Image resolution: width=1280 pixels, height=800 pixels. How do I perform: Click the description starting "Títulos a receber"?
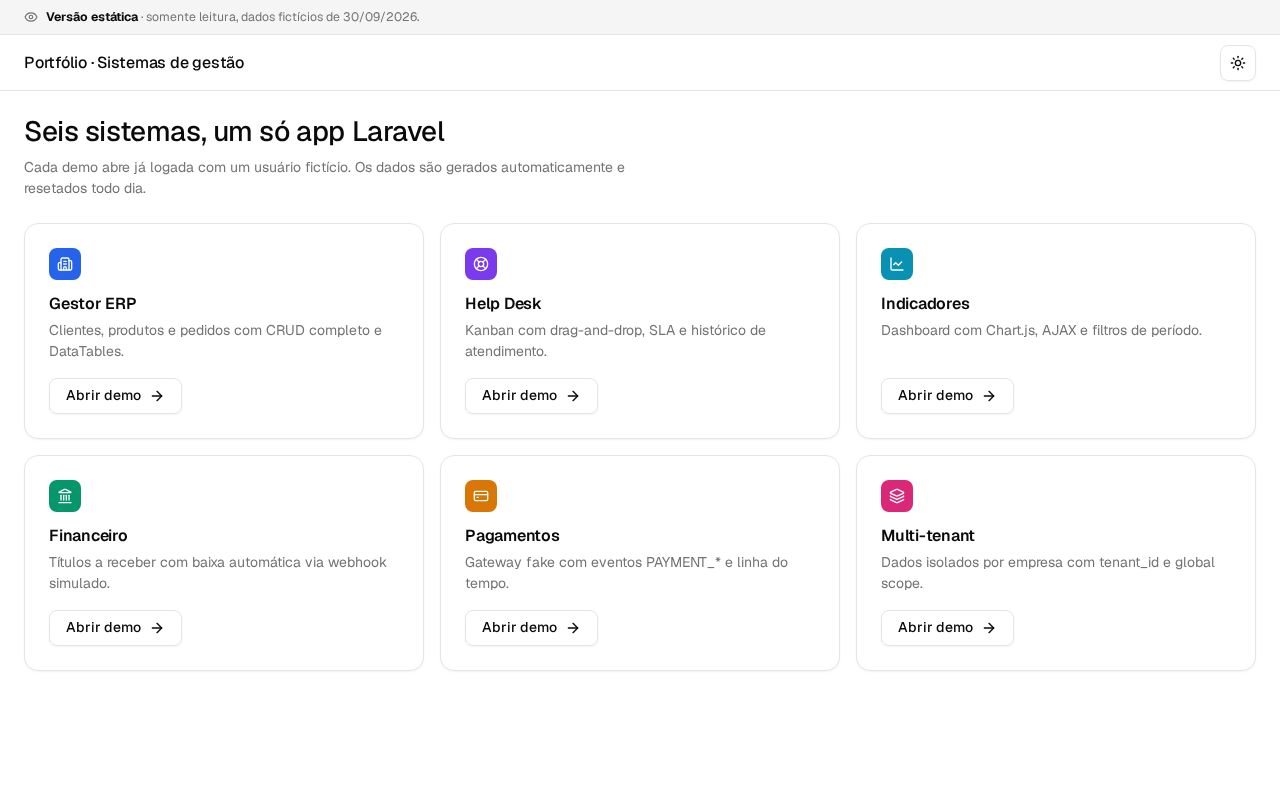click(x=218, y=573)
